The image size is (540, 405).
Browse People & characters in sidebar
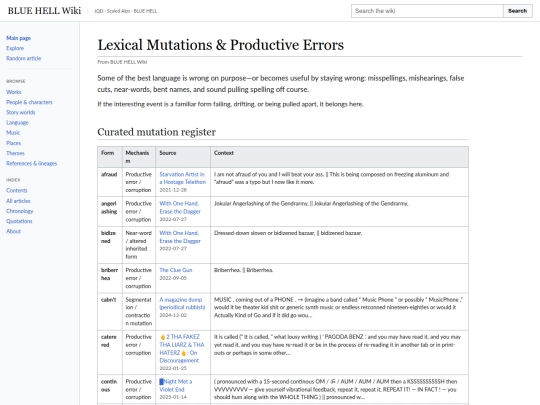tap(29, 102)
